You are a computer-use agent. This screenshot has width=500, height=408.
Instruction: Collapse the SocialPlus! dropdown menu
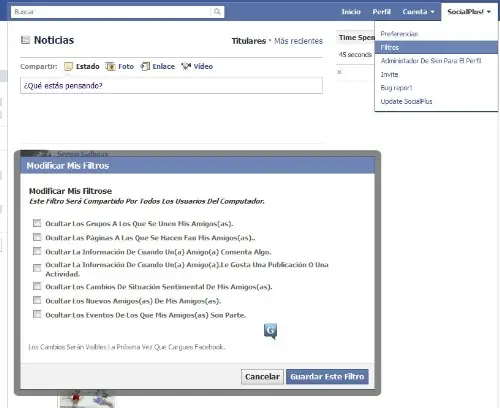[x=469, y=12]
